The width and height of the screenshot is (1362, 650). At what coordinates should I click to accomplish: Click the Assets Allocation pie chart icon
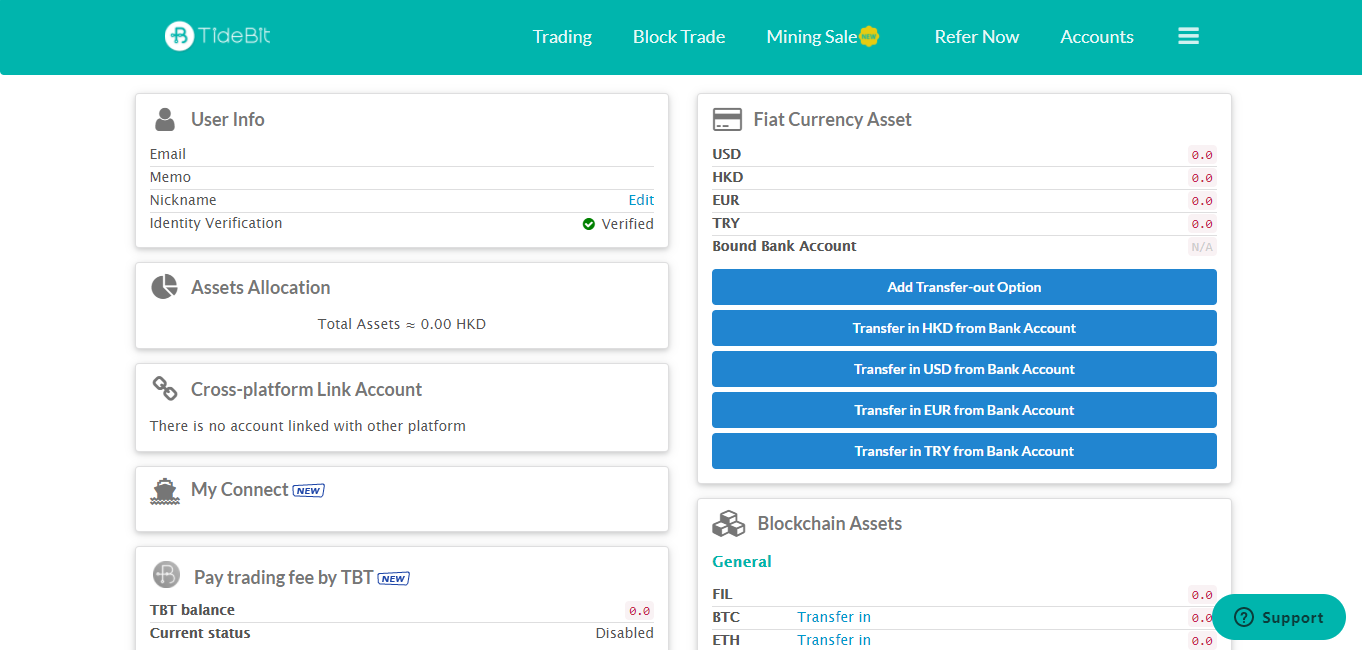[165, 287]
